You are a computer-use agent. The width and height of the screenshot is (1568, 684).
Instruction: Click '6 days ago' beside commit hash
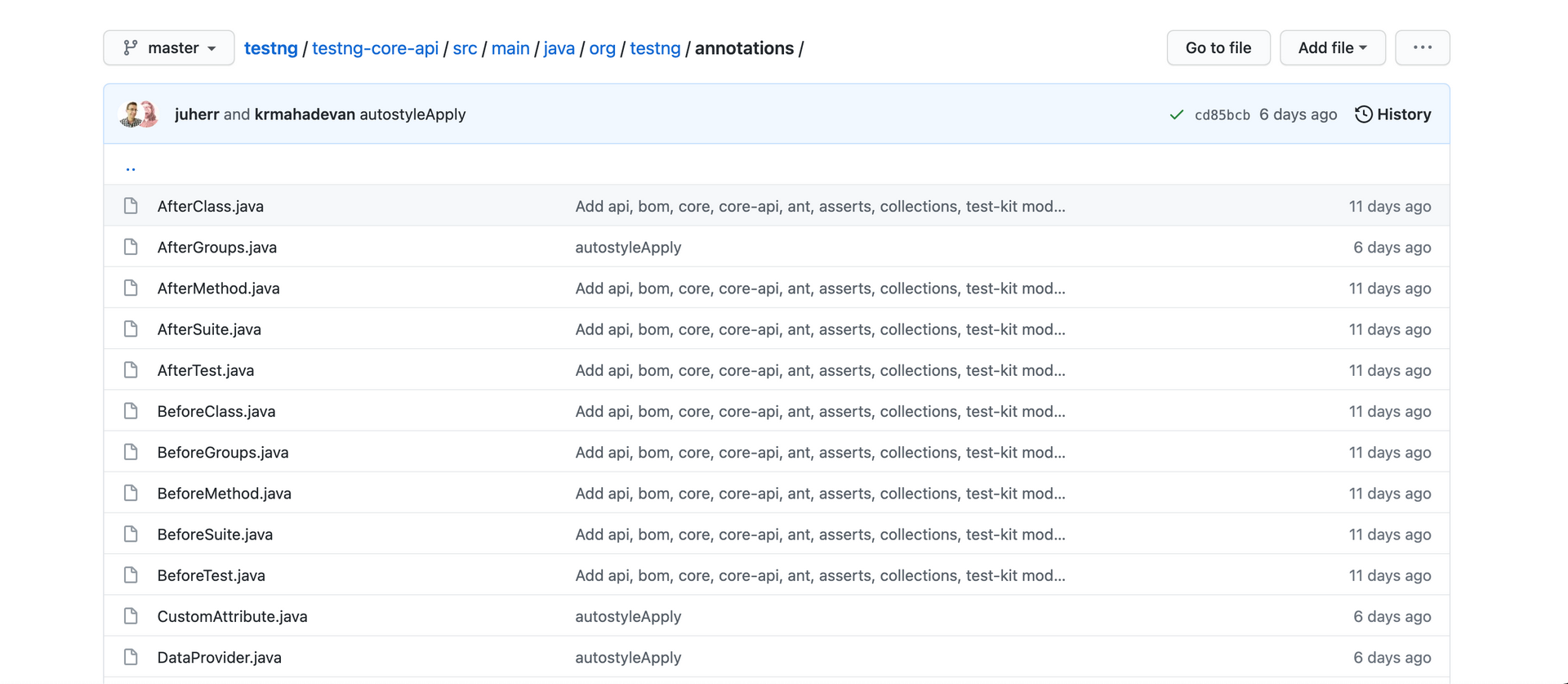click(x=1298, y=114)
